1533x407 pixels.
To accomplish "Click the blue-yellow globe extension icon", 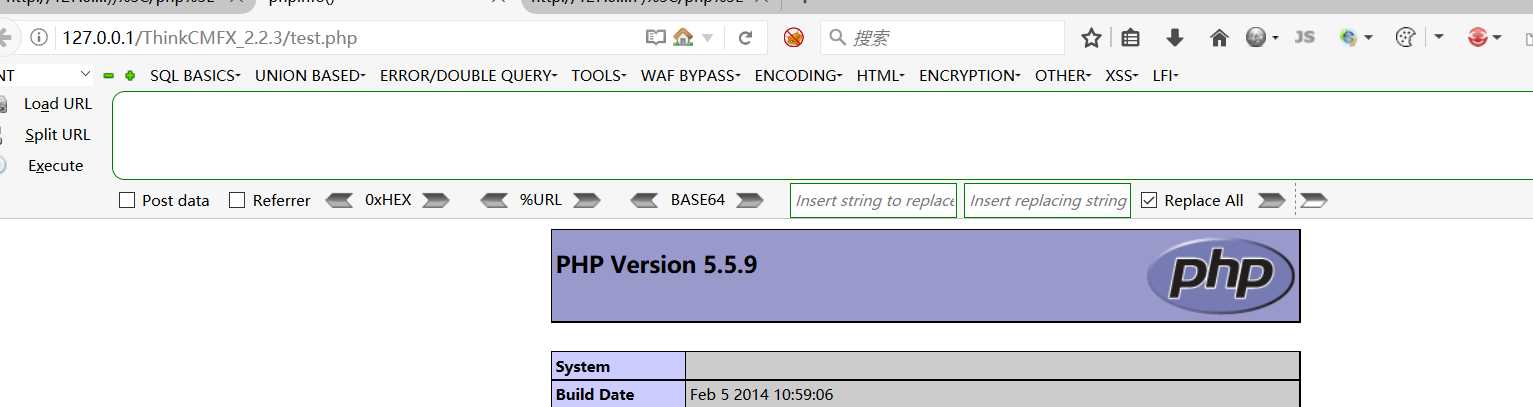I will coord(1349,38).
